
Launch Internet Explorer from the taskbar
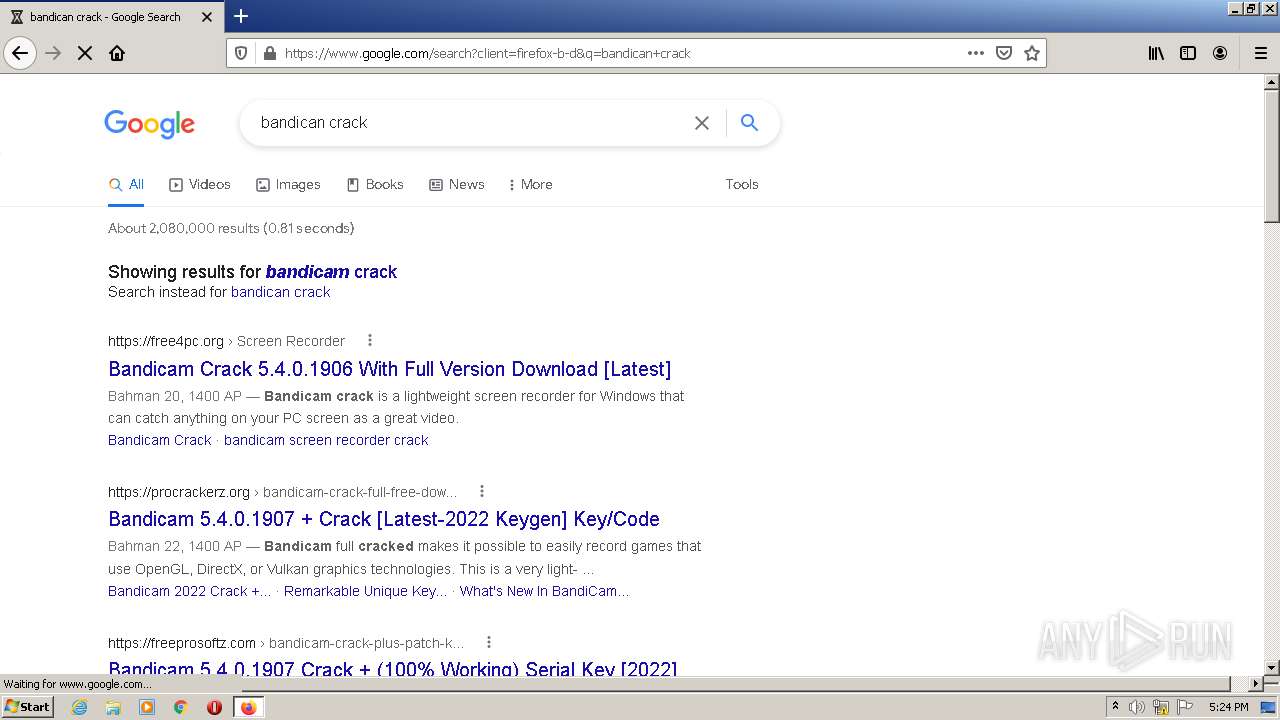79,707
